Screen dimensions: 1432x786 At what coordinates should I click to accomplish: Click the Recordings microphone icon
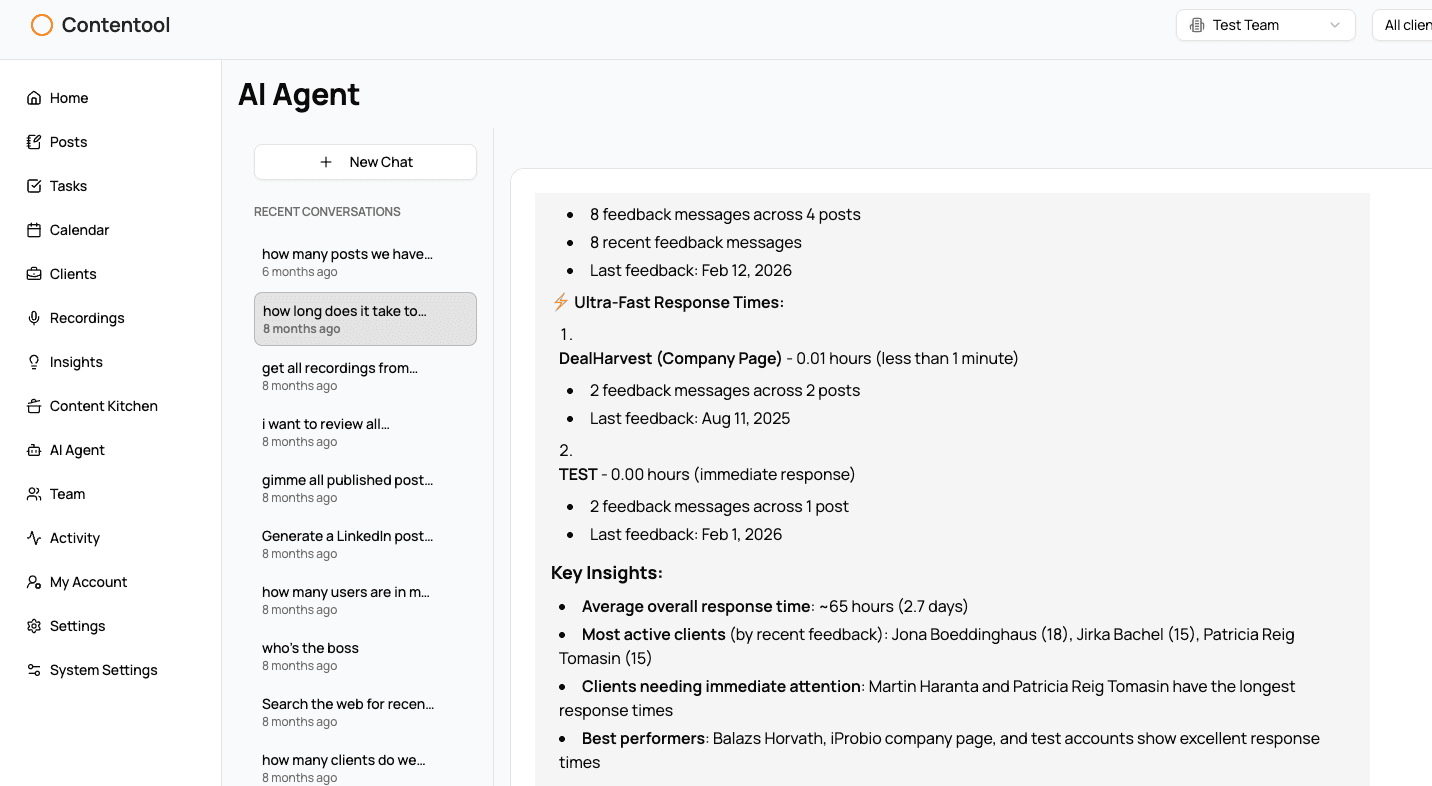(x=34, y=318)
